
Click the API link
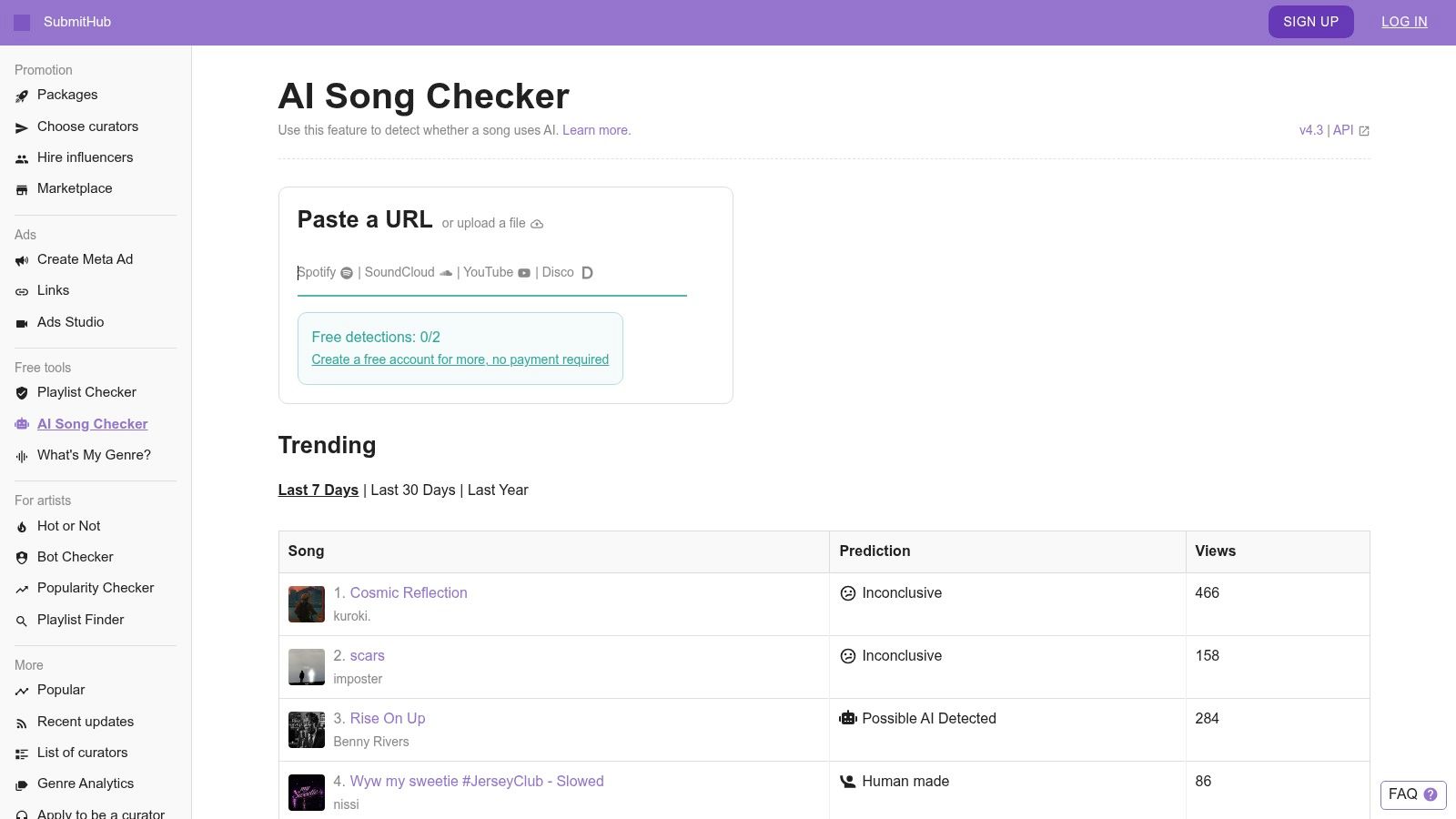[1343, 130]
